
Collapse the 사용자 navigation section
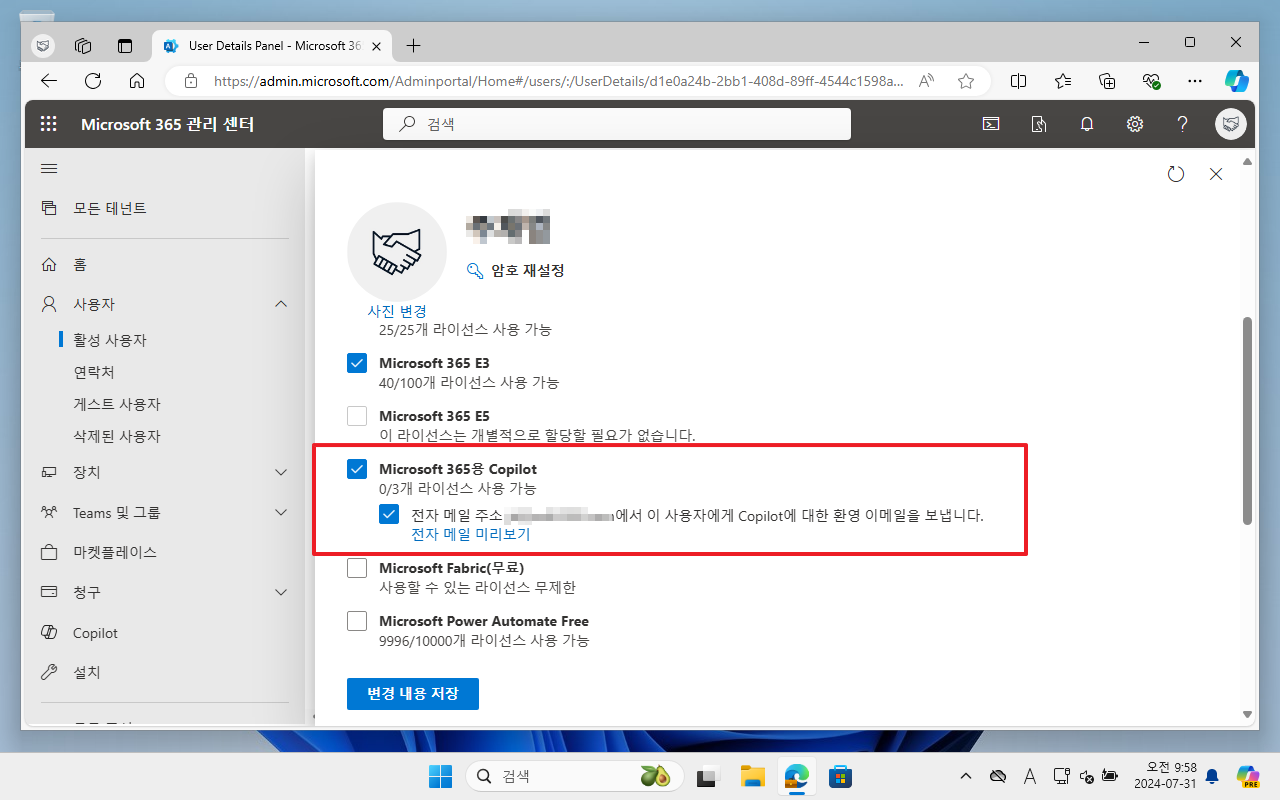click(x=281, y=304)
